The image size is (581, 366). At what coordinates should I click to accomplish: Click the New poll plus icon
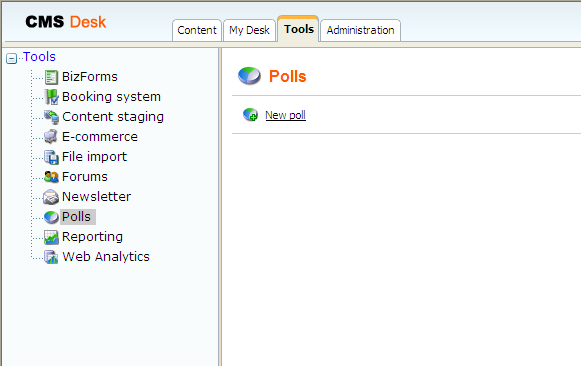pos(250,115)
